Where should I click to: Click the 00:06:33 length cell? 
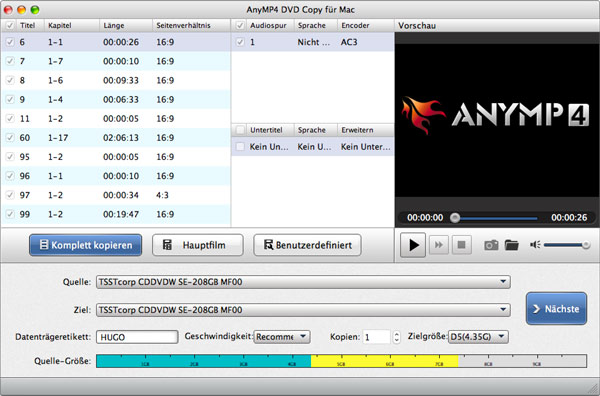coord(121,99)
